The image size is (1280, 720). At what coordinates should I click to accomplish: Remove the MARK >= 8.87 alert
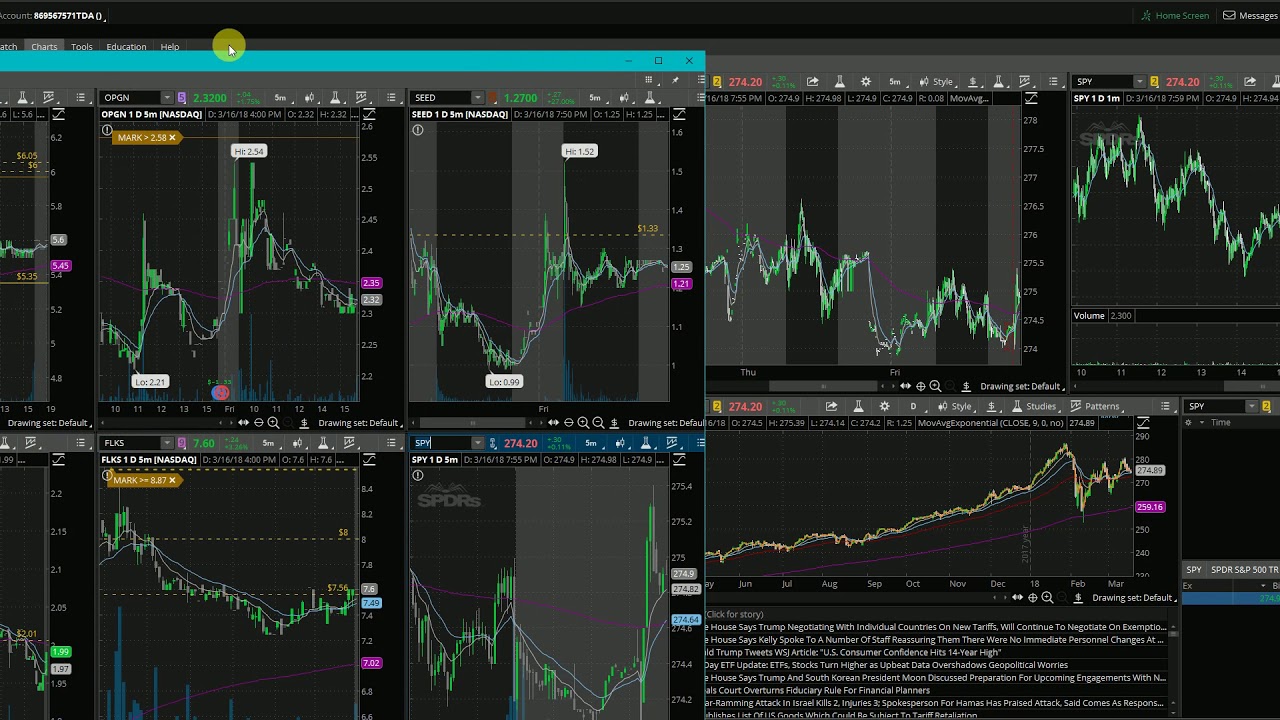point(172,481)
